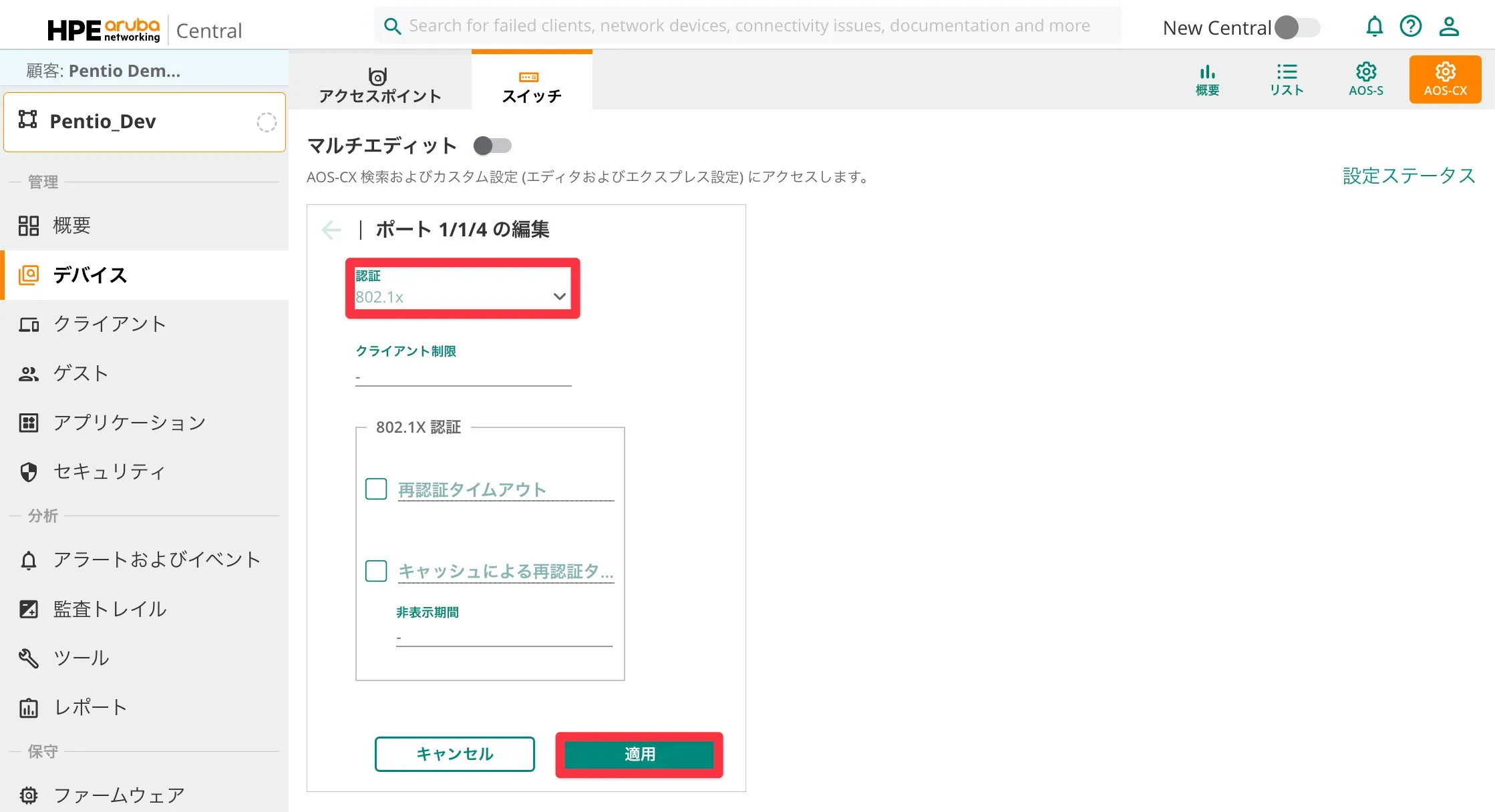Switch to the アクセスポイント tab

[379, 85]
